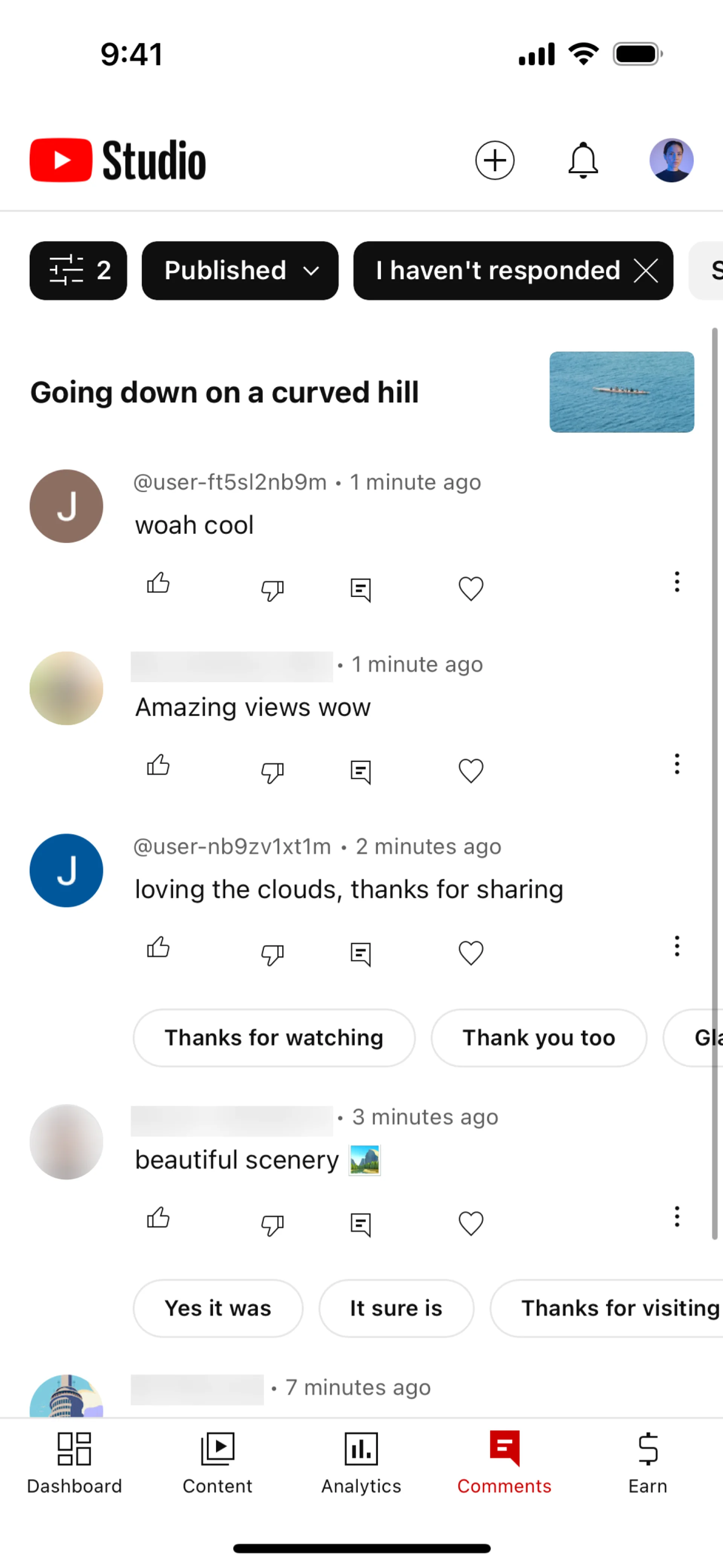The width and height of the screenshot is (723, 1568).
Task: Send the "Thanks for watching" quick reply
Action: click(x=274, y=1038)
